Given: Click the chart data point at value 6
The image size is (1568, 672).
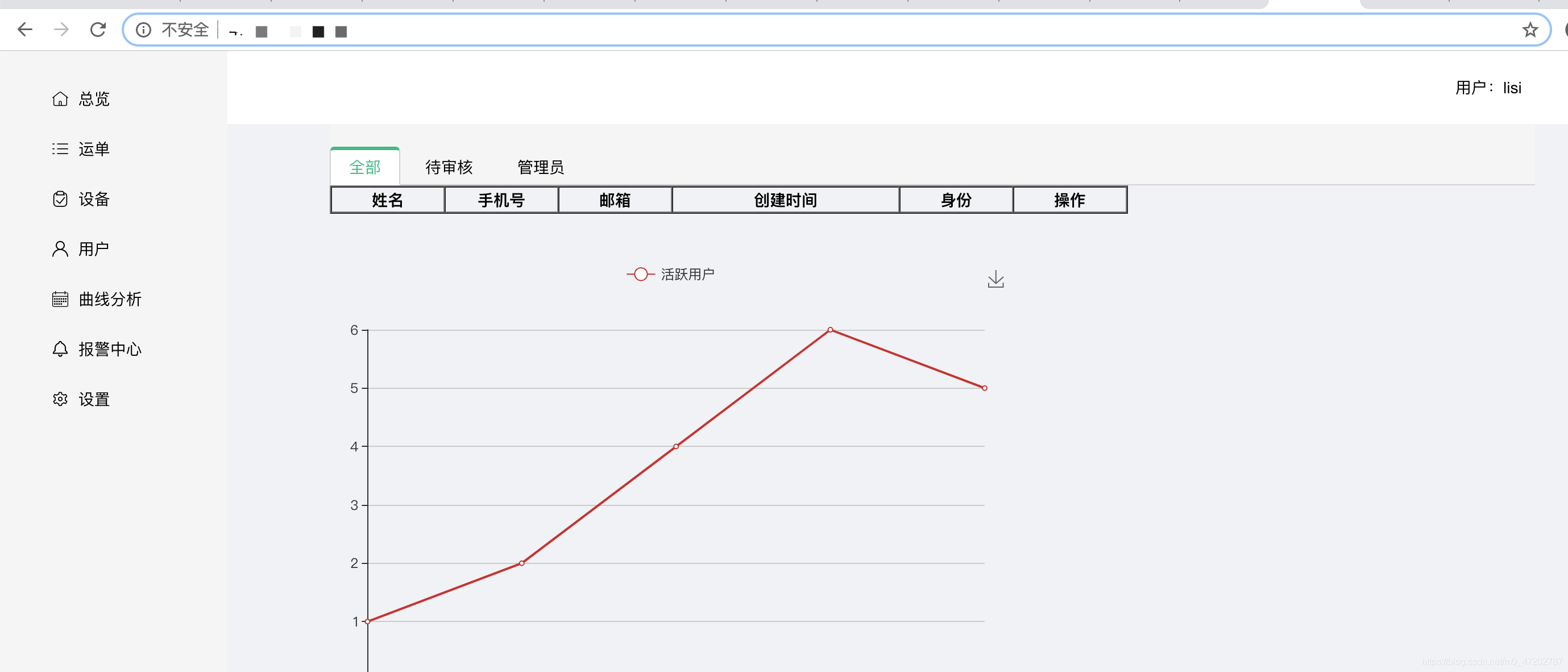Looking at the screenshot, I should pos(830,330).
